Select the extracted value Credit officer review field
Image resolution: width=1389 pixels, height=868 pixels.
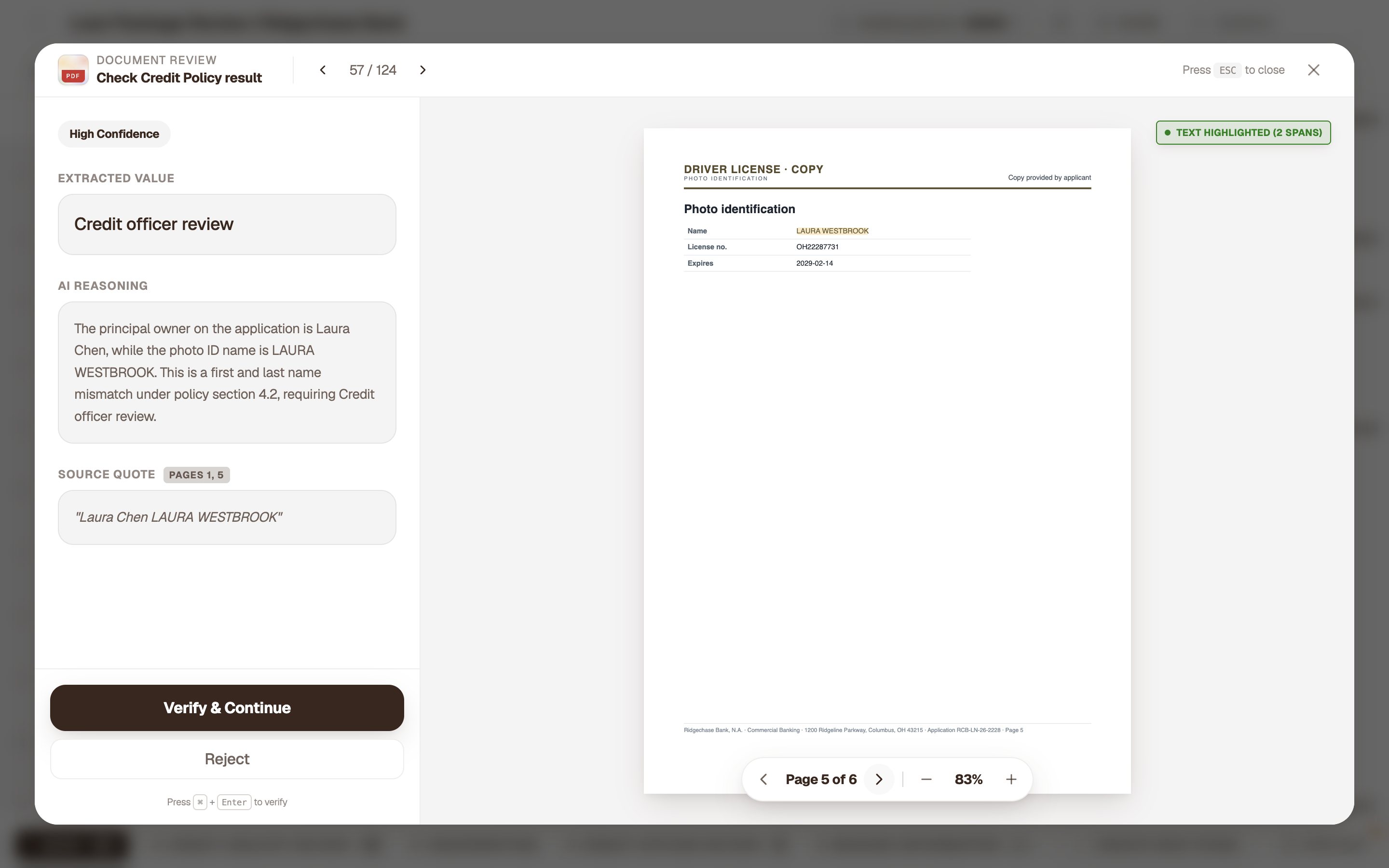click(x=227, y=224)
